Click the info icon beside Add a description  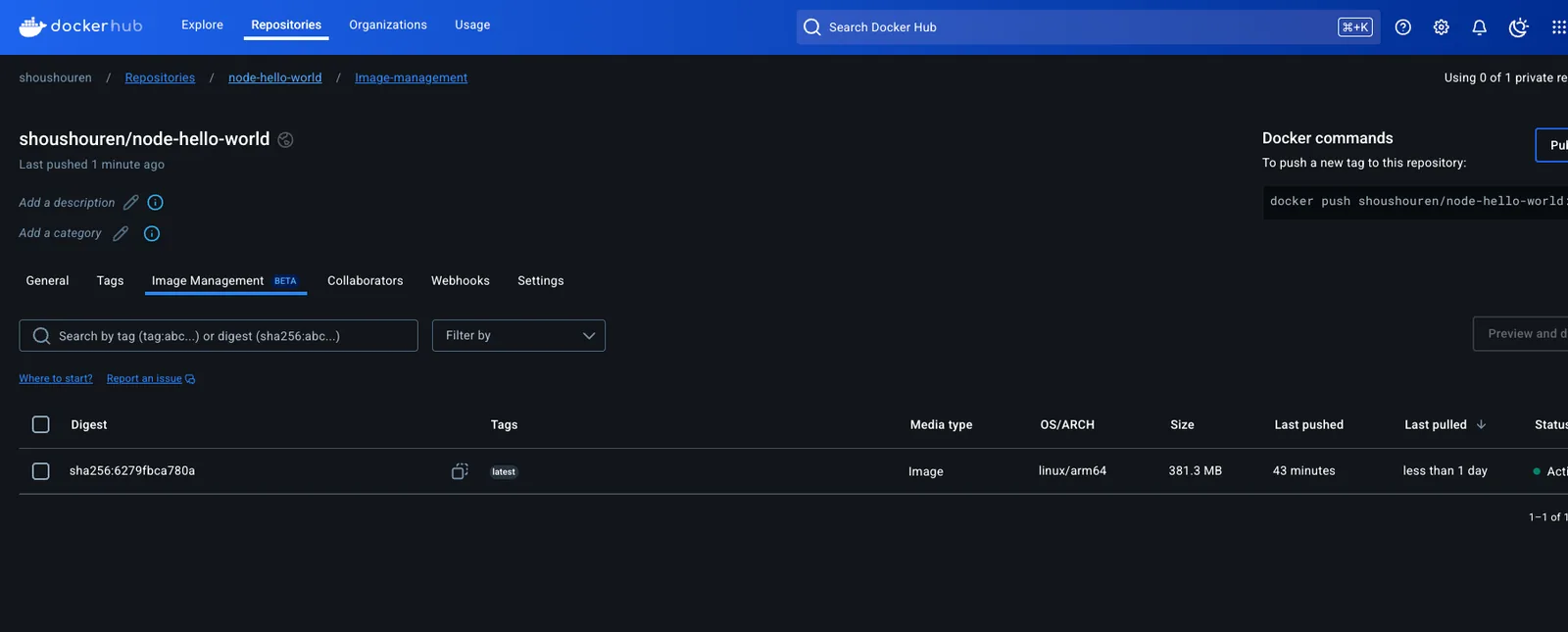(x=155, y=202)
